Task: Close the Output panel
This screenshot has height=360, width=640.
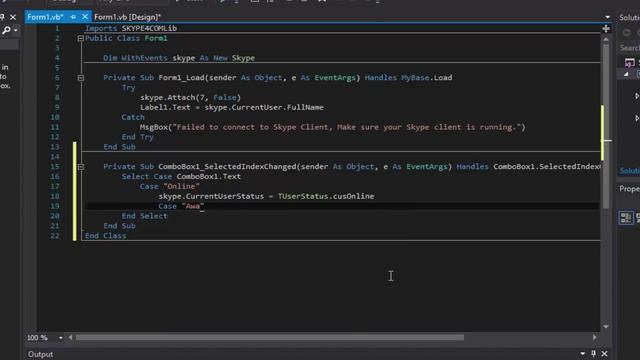Action: pos(604,353)
